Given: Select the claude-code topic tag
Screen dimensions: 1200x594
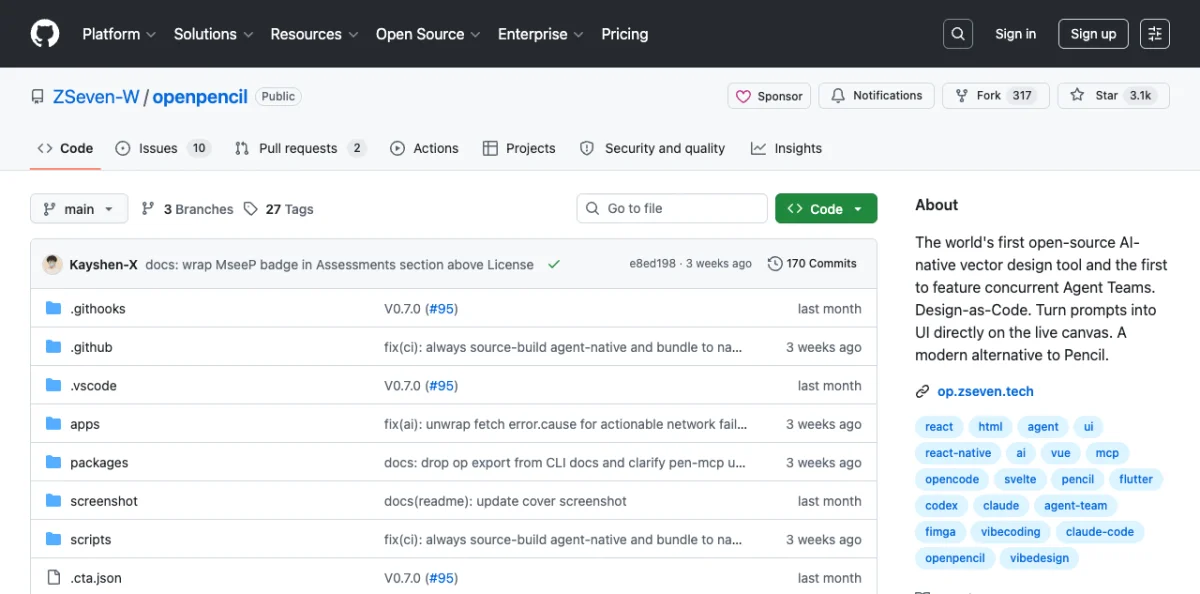Looking at the screenshot, I should (1100, 532).
